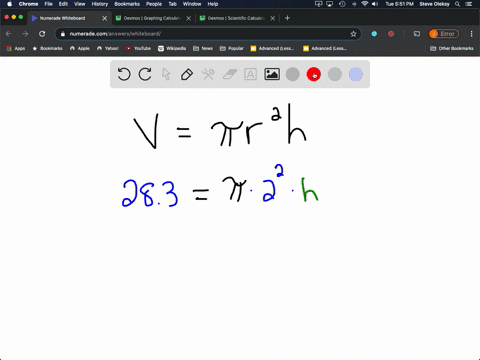This screenshot has width=480, height=360.
Task: Open the View menu
Action: click(79, 4)
